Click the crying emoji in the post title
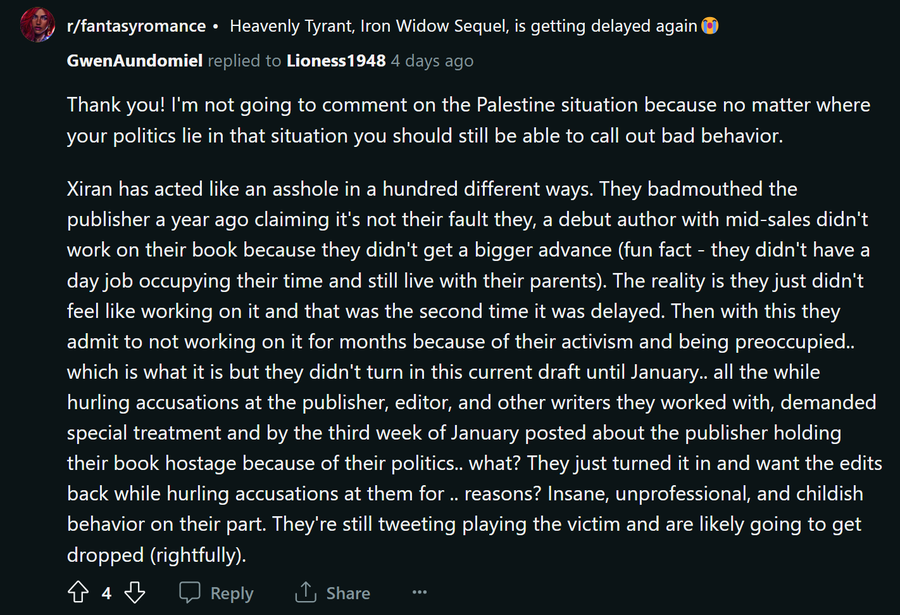This screenshot has height=615, width=900. click(710, 26)
